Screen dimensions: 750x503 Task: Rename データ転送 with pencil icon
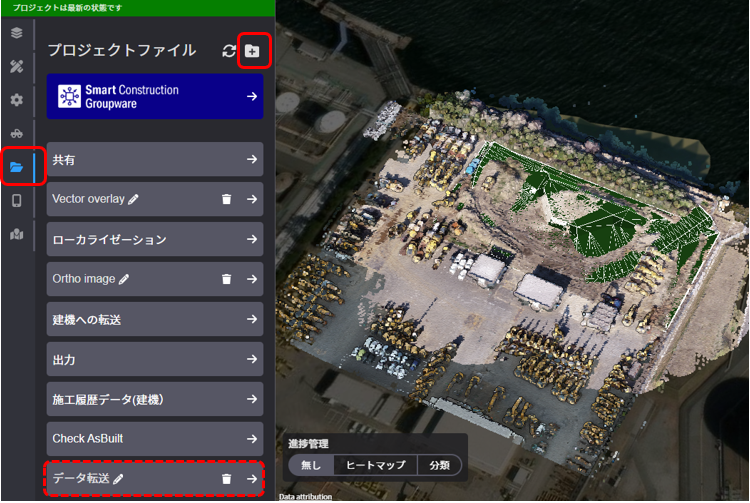pyautogui.click(x=118, y=479)
